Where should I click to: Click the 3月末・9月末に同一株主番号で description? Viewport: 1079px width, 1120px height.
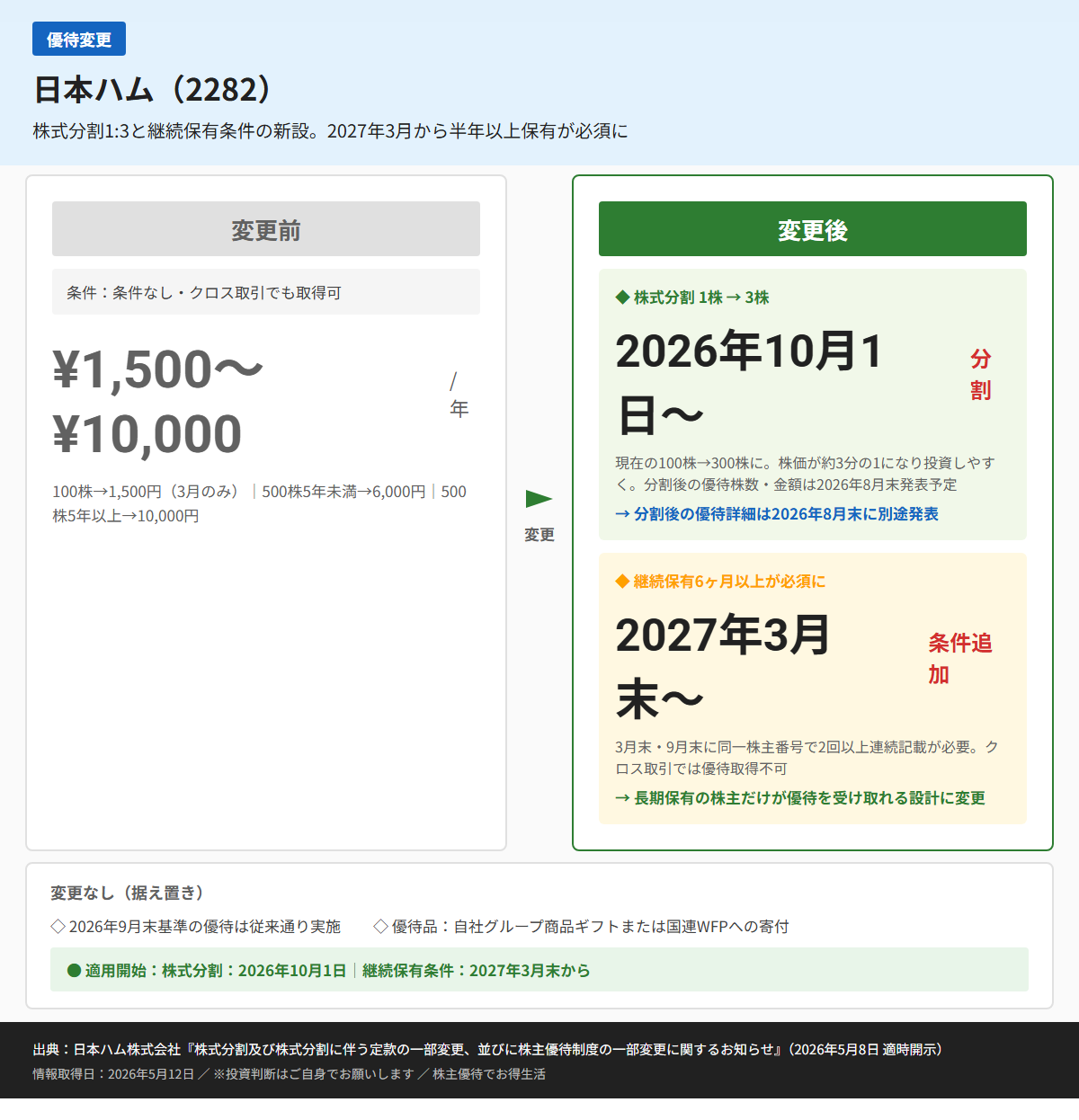pyautogui.click(x=807, y=758)
